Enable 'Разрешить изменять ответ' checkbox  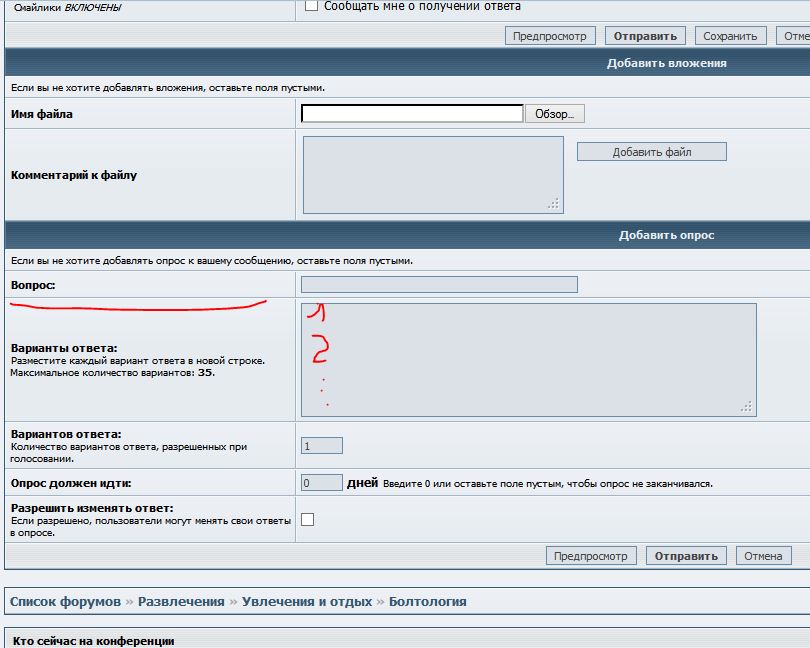click(308, 519)
